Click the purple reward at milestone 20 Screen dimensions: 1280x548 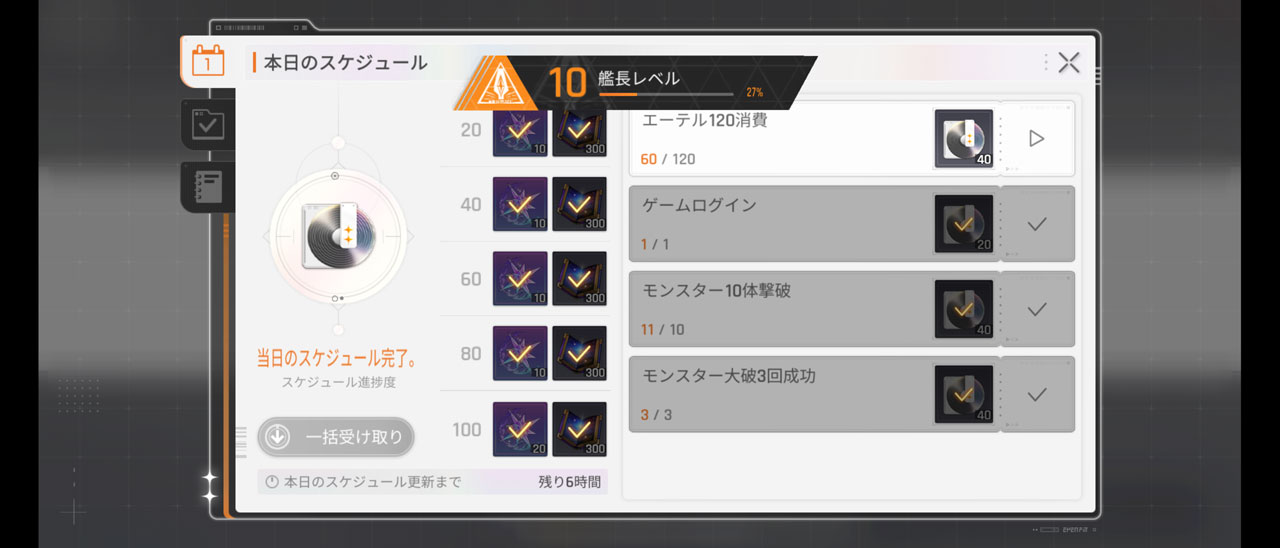coord(520,130)
